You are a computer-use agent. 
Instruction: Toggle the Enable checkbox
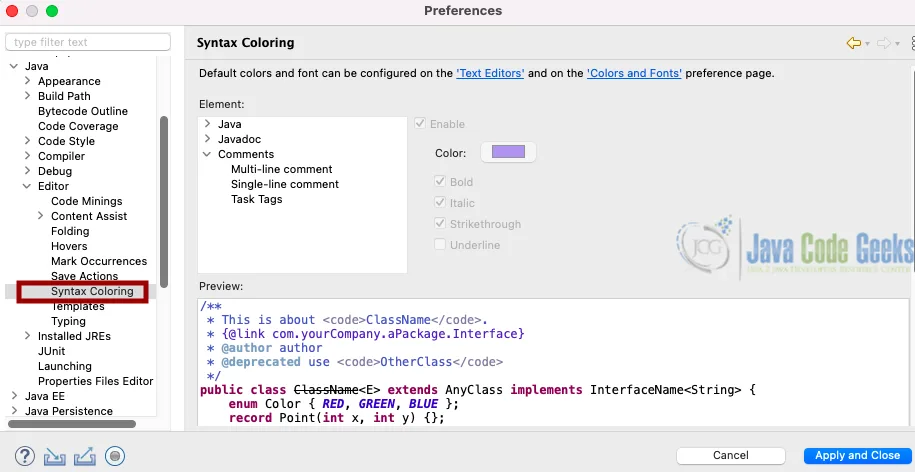tap(420, 124)
